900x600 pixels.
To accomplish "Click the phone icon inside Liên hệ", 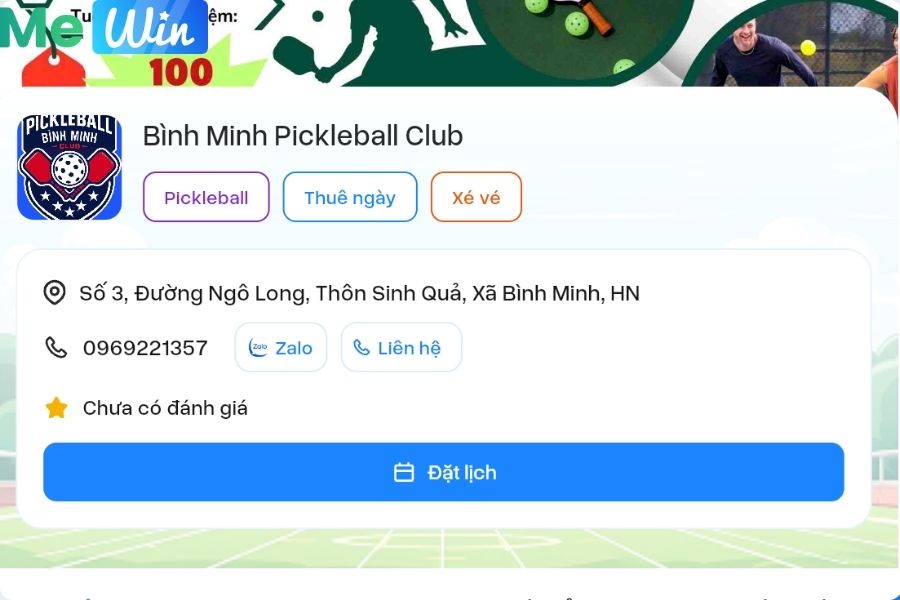I will pos(361,347).
